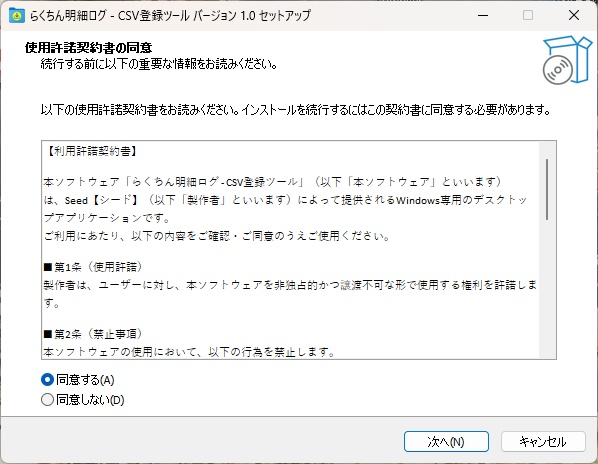Click the 使用許諾契約書の同意 page title

tap(88, 48)
